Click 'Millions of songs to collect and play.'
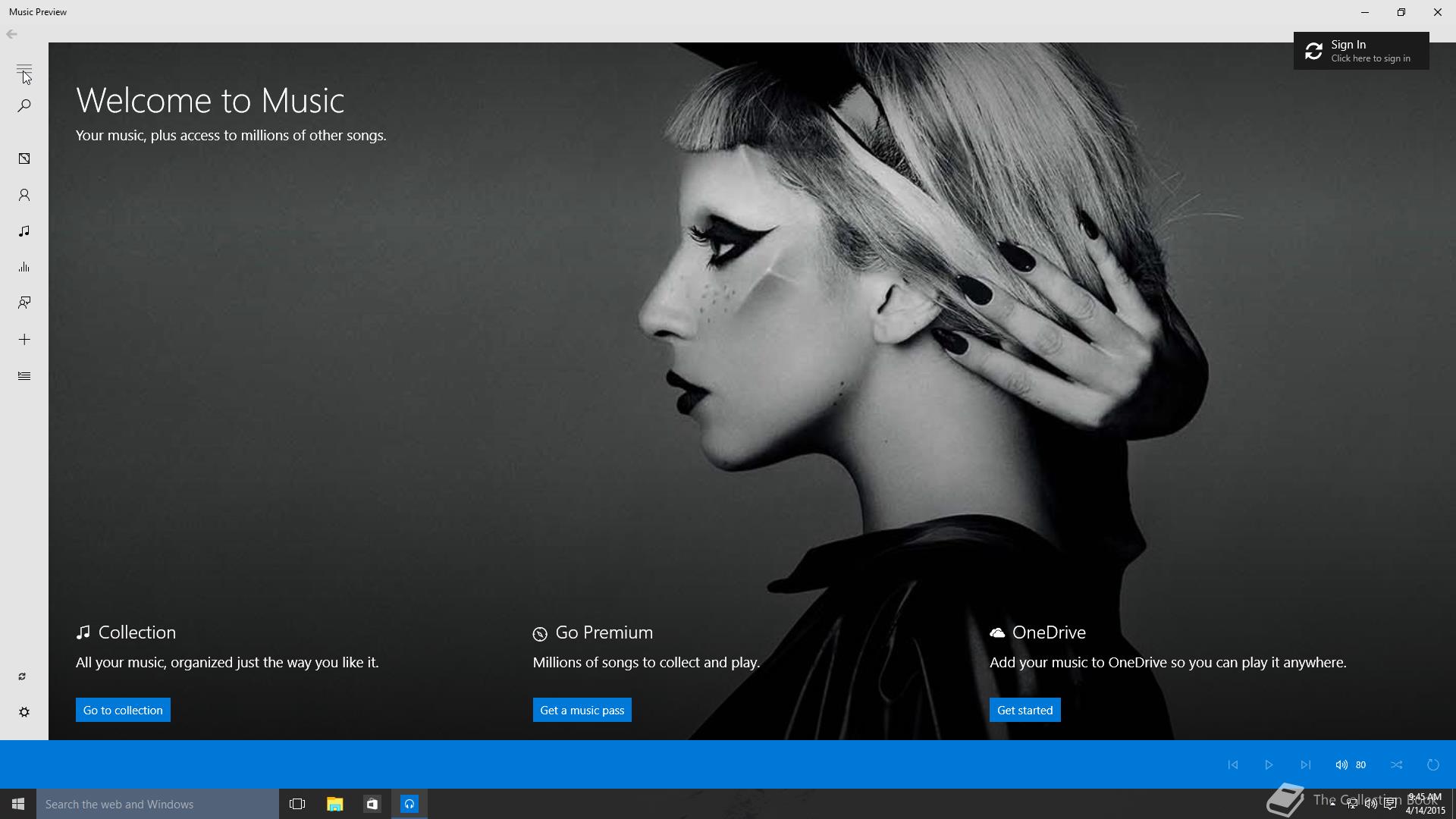Image resolution: width=1456 pixels, height=819 pixels. click(x=646, y=663)
